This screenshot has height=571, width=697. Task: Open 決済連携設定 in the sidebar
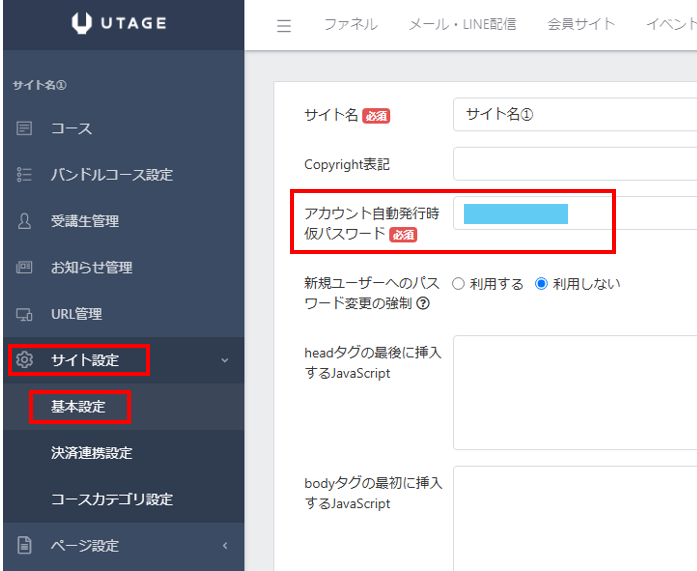[x=91, y=453]
